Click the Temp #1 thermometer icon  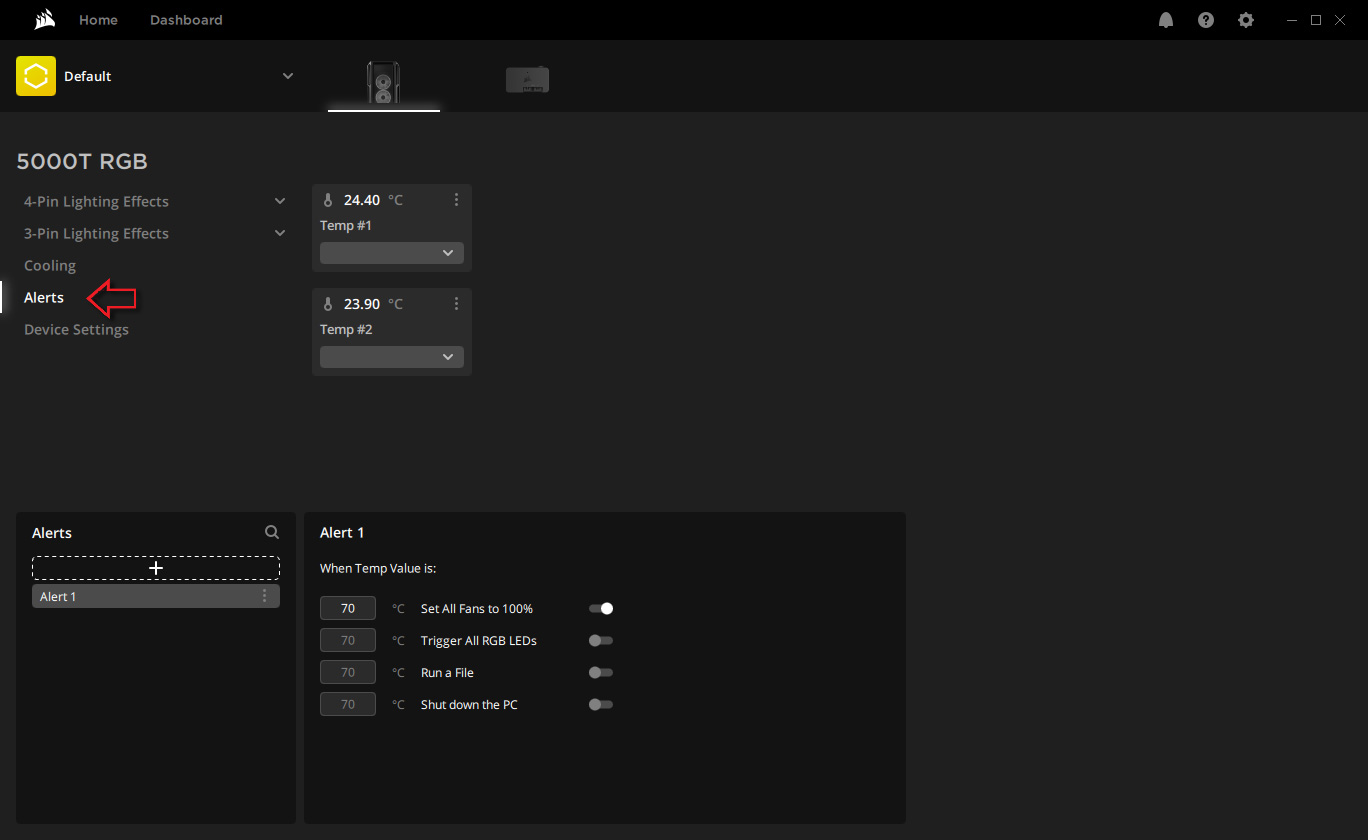tap(328, 200)
